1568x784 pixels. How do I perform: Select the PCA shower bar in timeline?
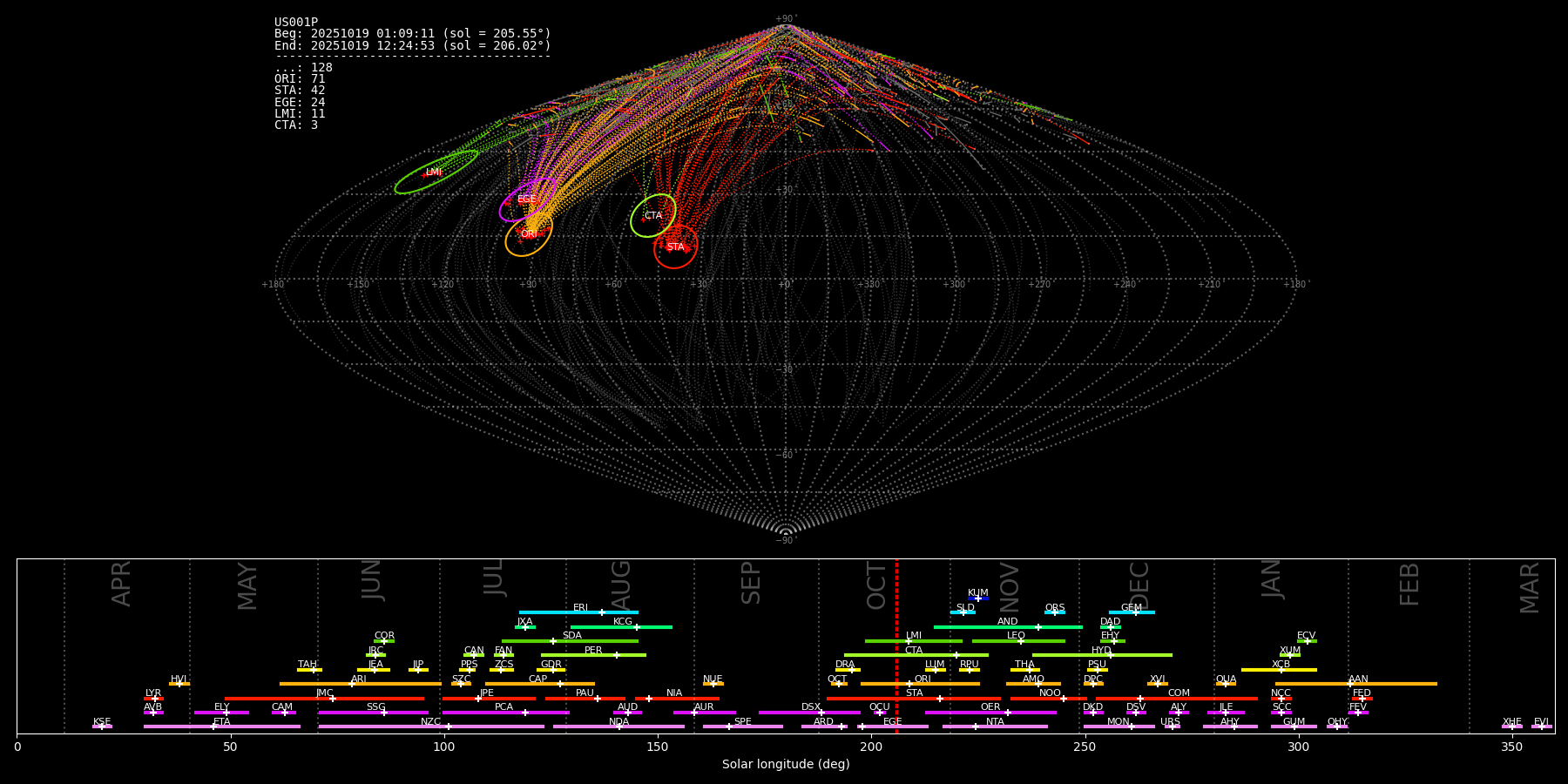(505, 713)
